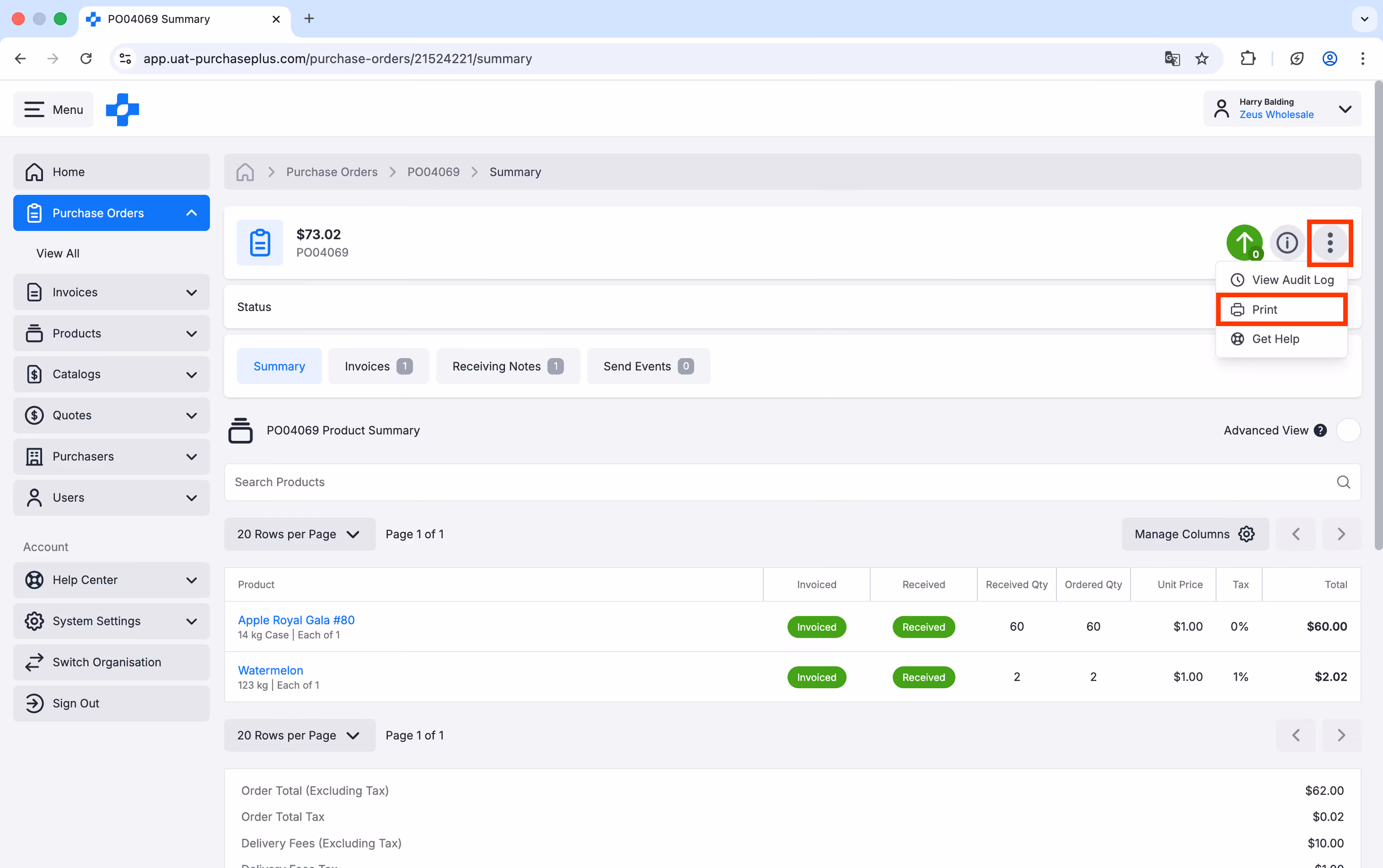Image resolution: width=1383 pixels, height=868 pixels.
Task: Open the browser extensions puzzle icon
Action: coord(1247,59)
